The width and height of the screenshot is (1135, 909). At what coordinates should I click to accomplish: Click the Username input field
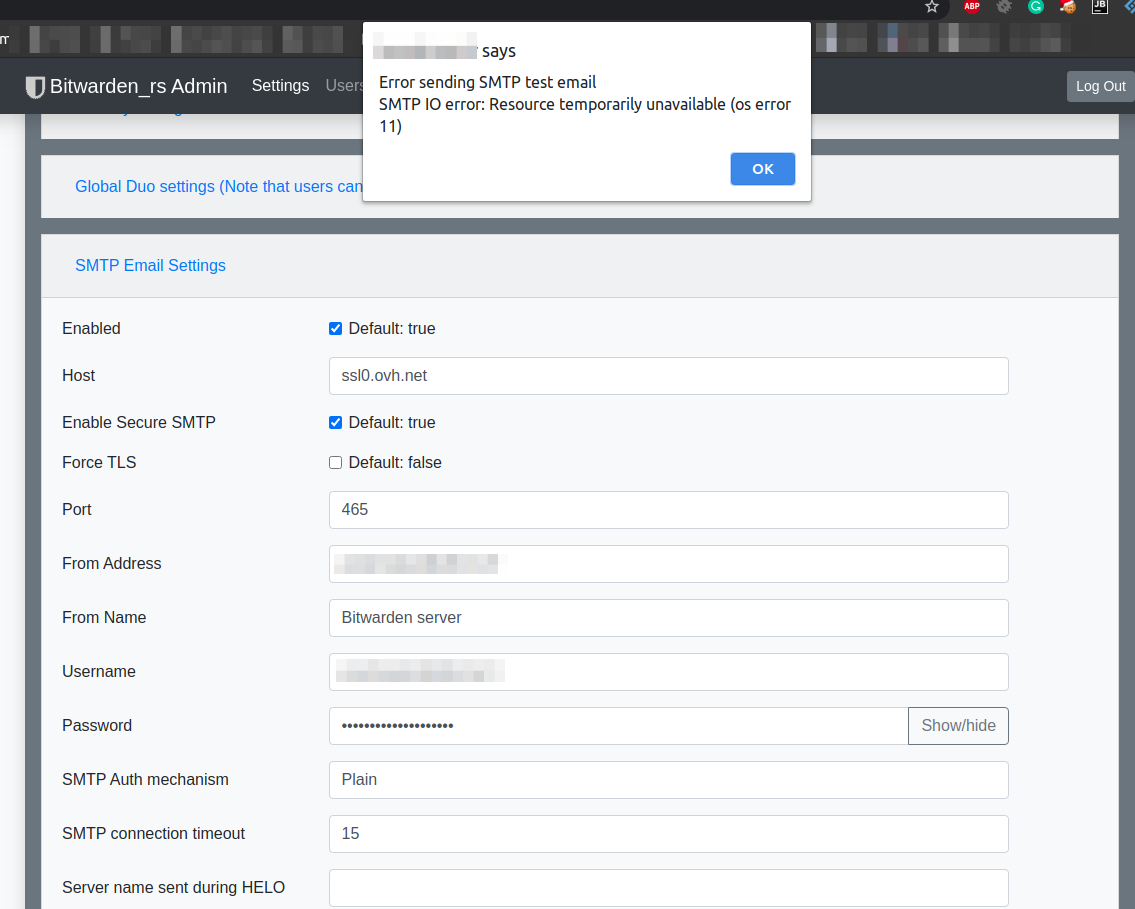(668, 672)
